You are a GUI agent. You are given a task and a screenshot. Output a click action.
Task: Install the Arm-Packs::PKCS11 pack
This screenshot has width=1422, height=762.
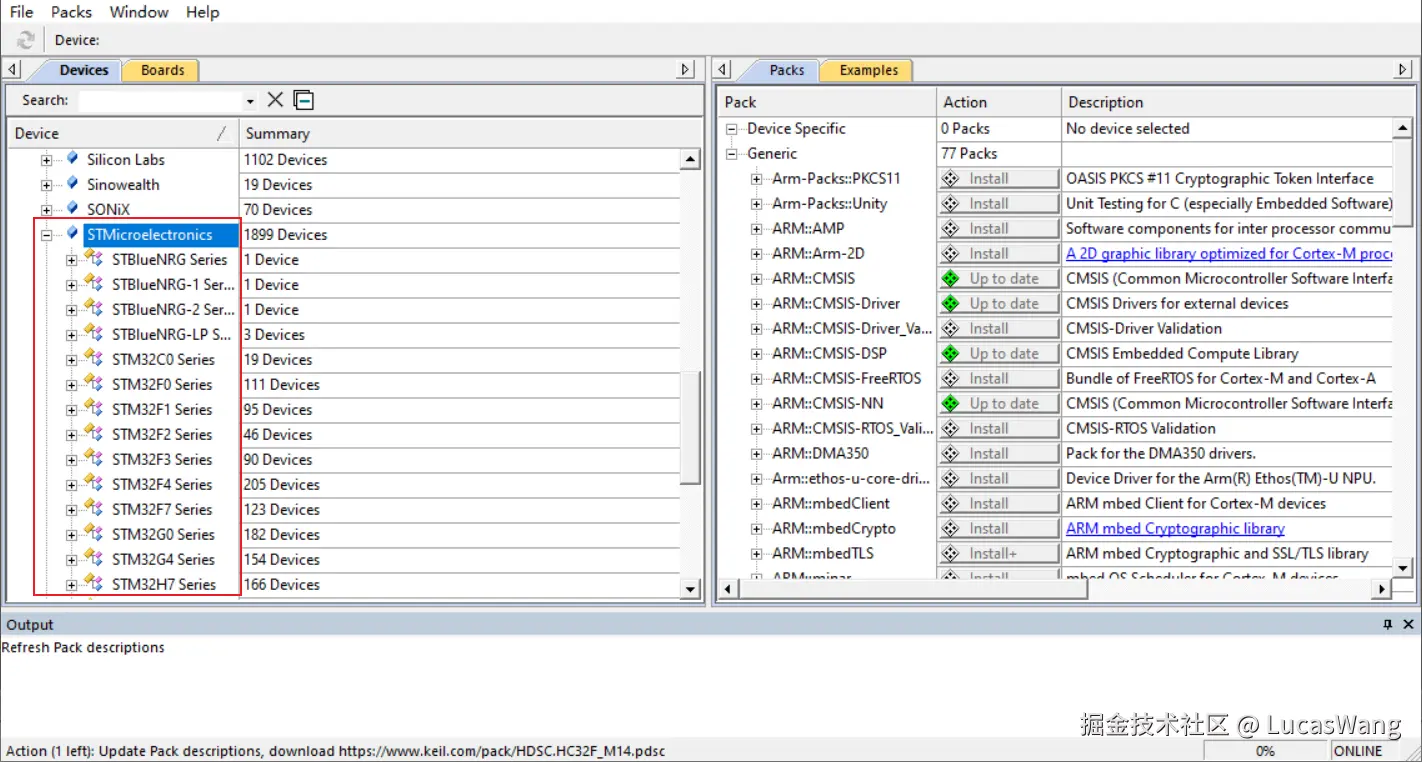click(998, 179)
